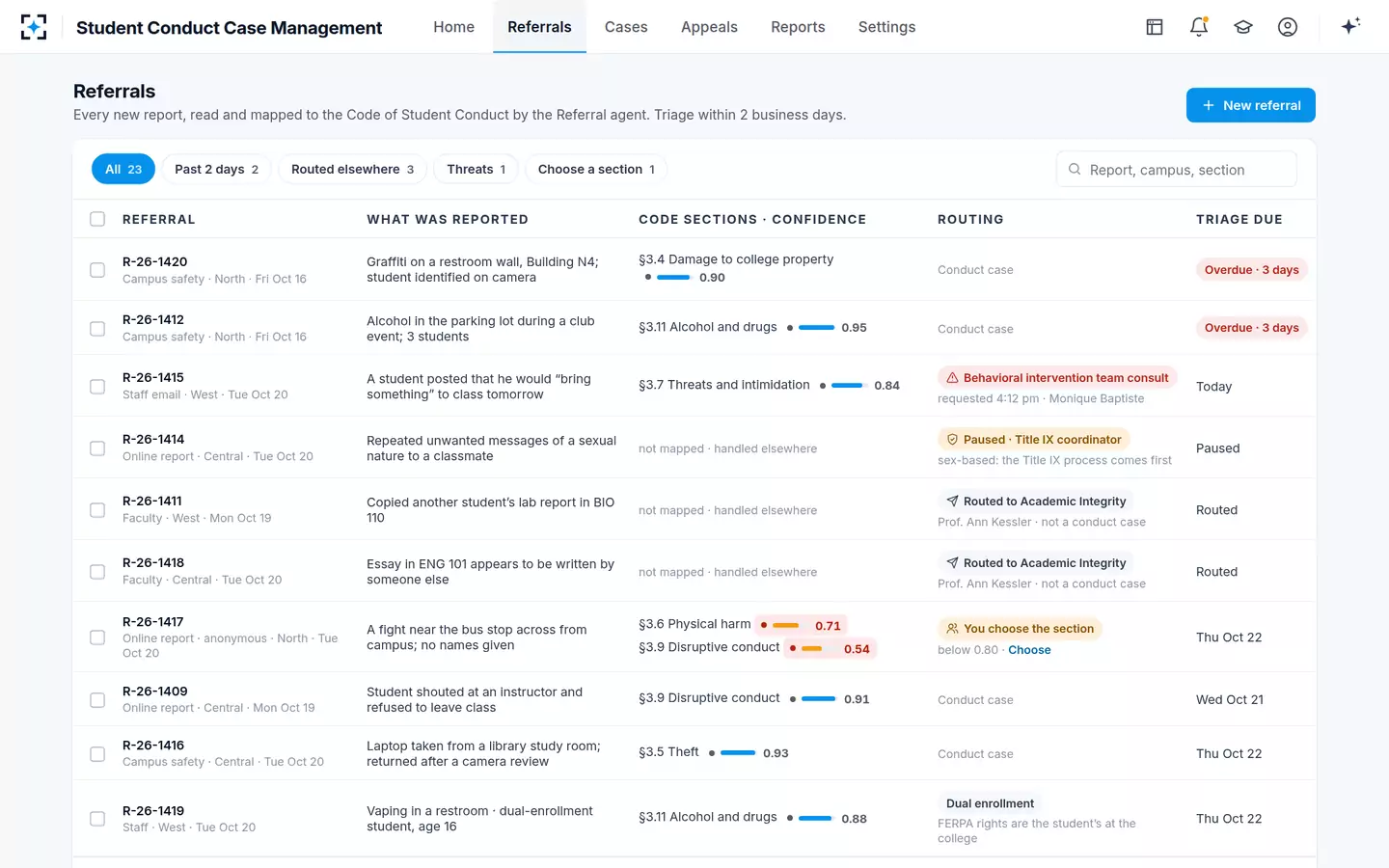Open the layout panel icon in header
Viewport: 1389px width, 868px height.
[1155, 27]
